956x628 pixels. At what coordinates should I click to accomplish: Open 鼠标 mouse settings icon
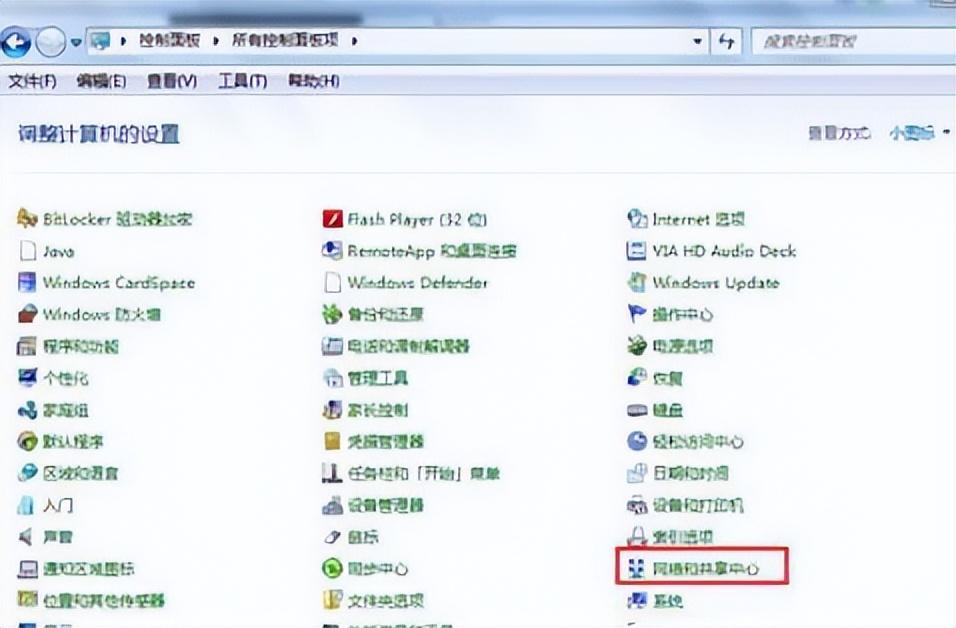[332, 537]
